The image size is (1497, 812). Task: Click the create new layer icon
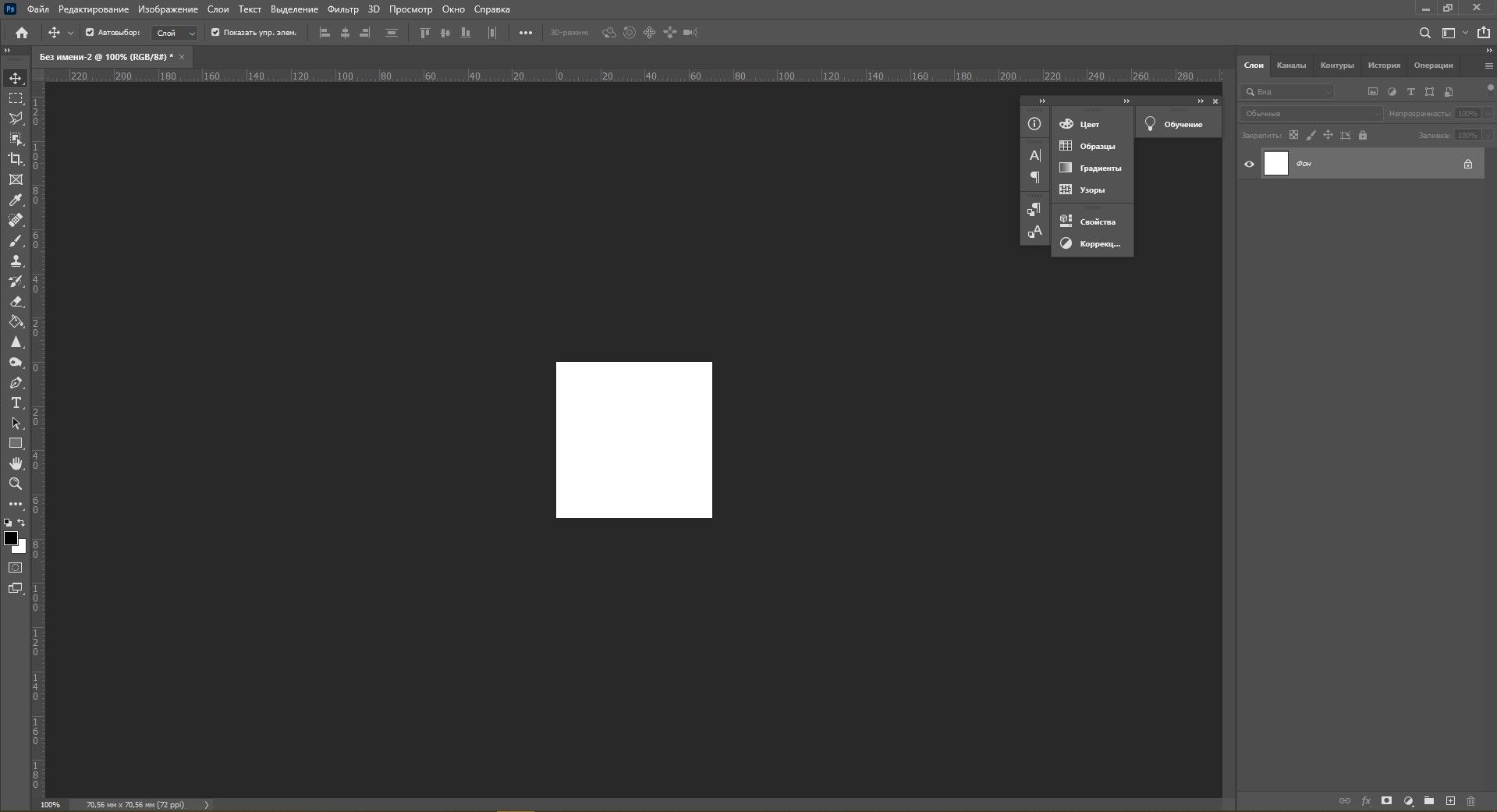tap(1450, 801)
